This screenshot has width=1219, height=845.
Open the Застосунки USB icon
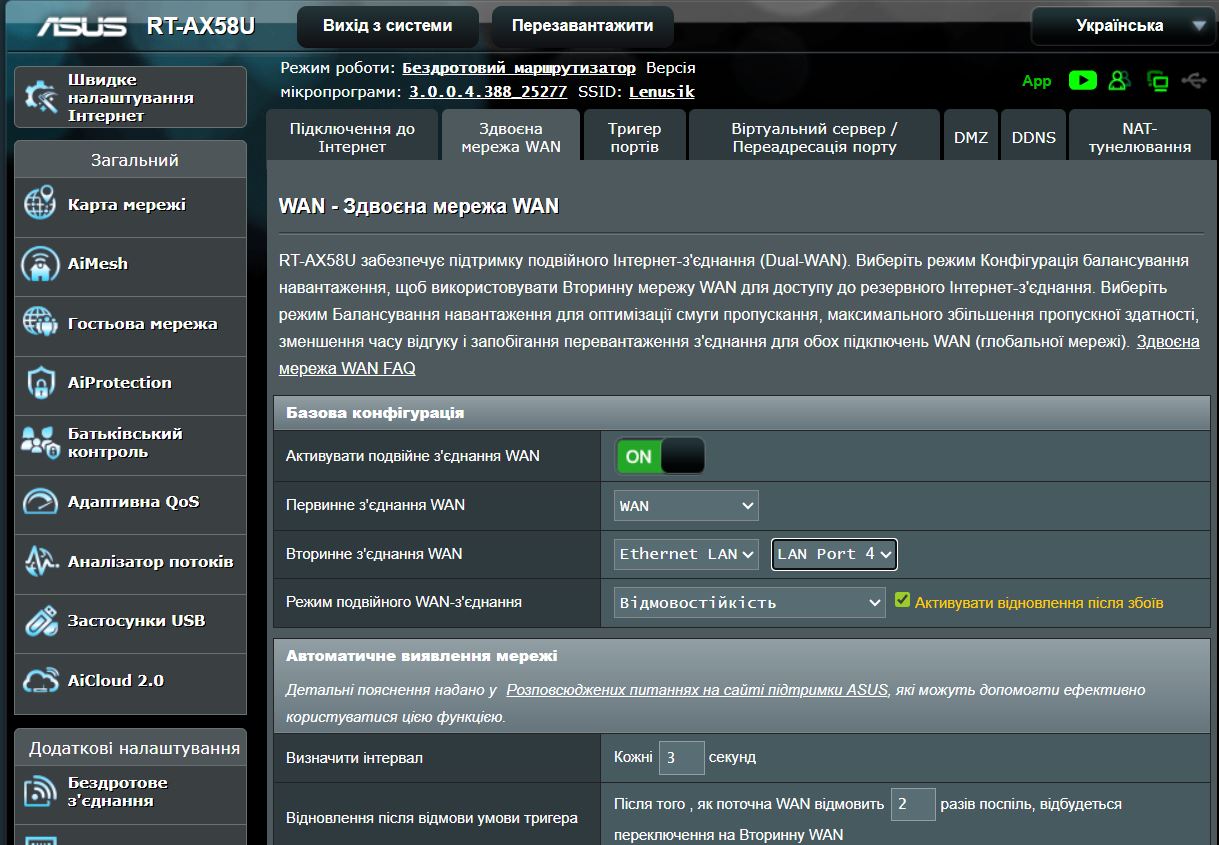[x=40, y=621]
